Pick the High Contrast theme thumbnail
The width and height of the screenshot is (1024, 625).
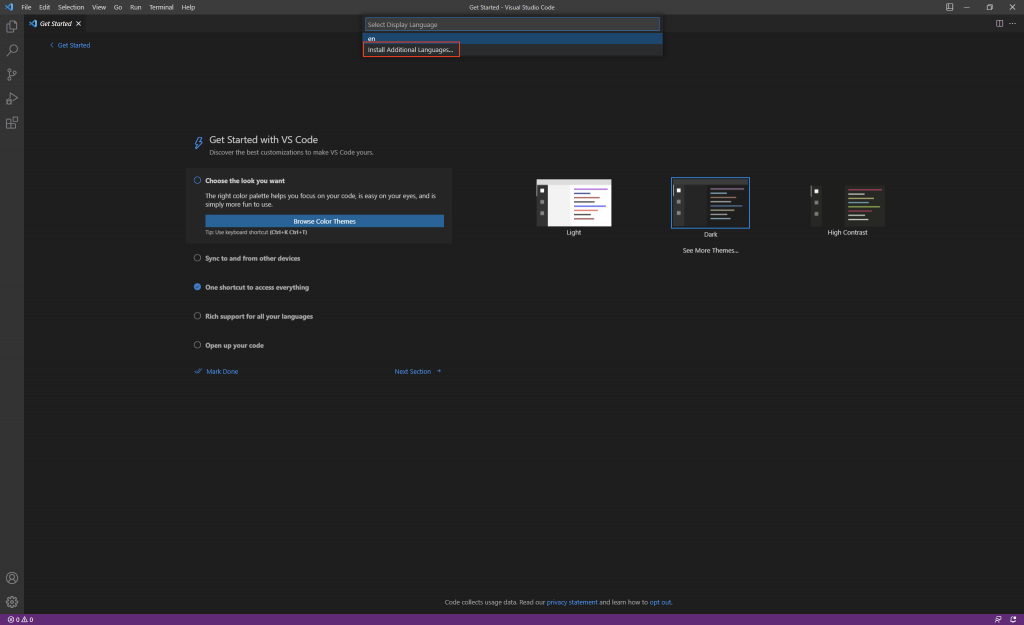coord(847,204)
